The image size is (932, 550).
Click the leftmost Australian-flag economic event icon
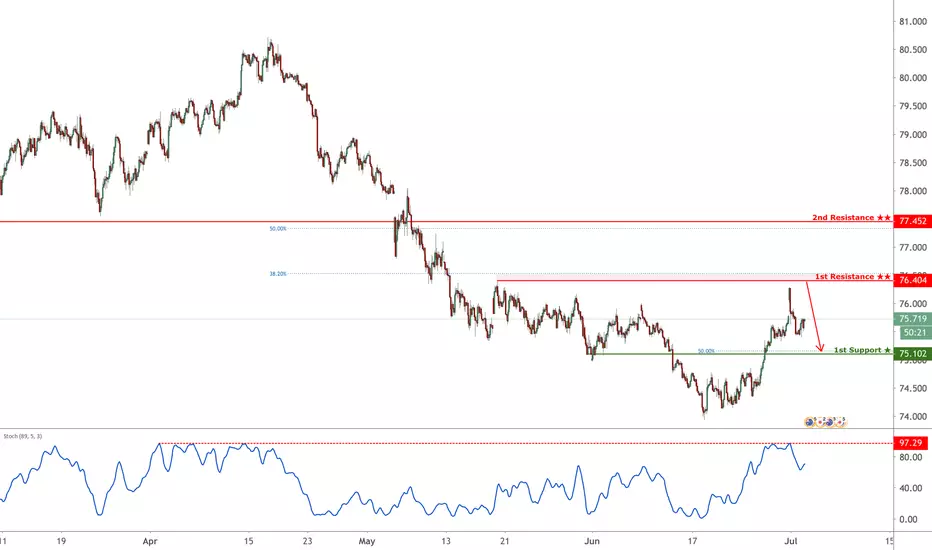tap(810, 422)
